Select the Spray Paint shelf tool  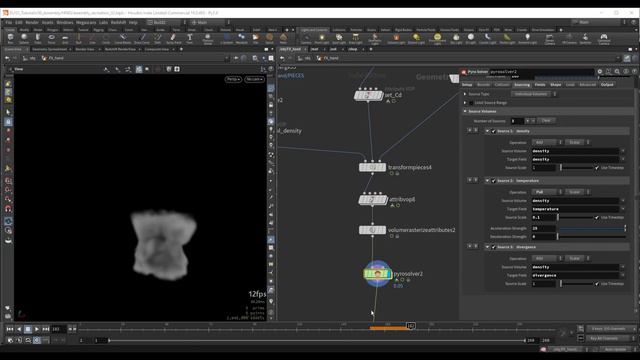pos(173,39)
